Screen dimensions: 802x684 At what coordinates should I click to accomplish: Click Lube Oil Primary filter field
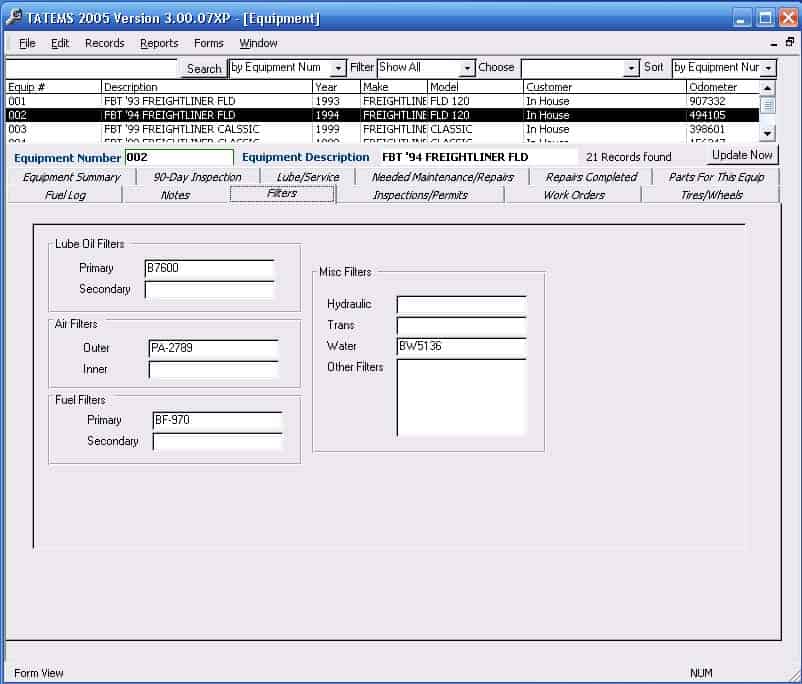[210, 268]
